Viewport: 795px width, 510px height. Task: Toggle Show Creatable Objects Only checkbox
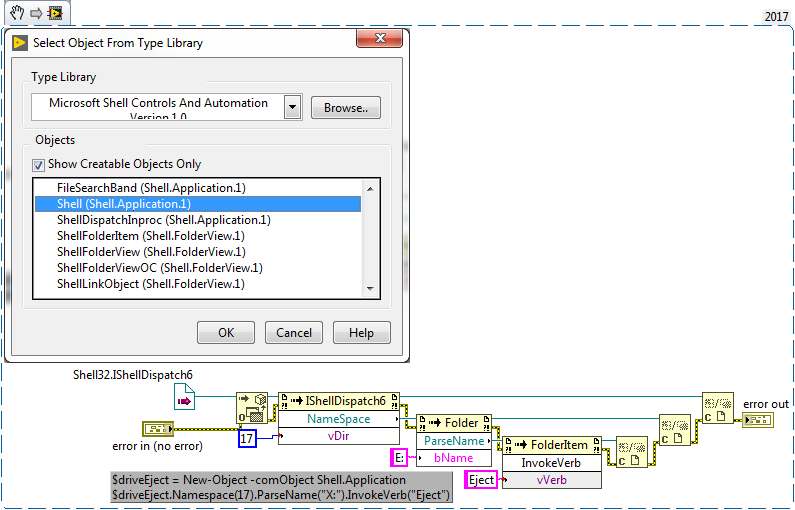[x=39, y=165]
